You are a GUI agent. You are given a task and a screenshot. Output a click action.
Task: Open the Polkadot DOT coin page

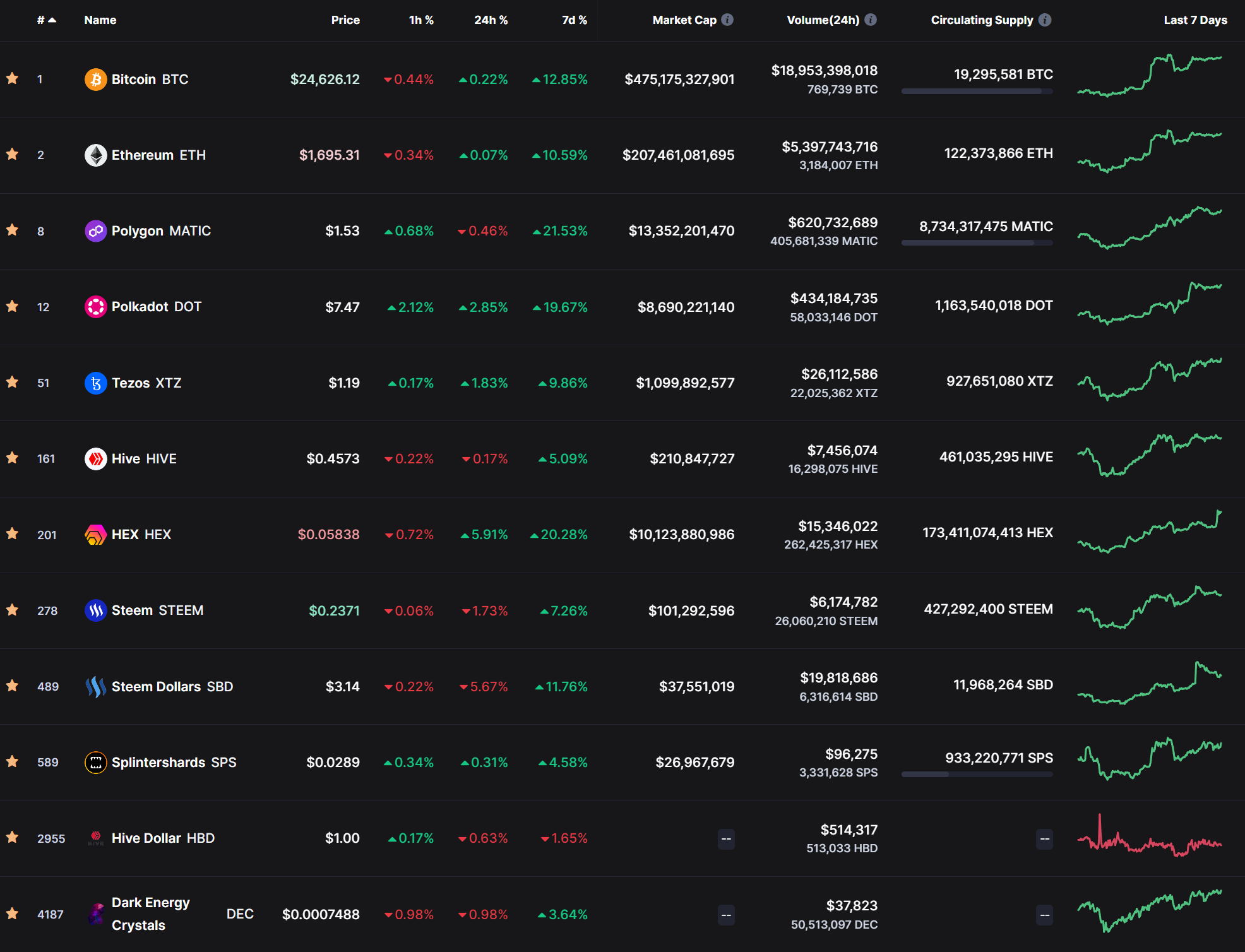coord(157,307)
